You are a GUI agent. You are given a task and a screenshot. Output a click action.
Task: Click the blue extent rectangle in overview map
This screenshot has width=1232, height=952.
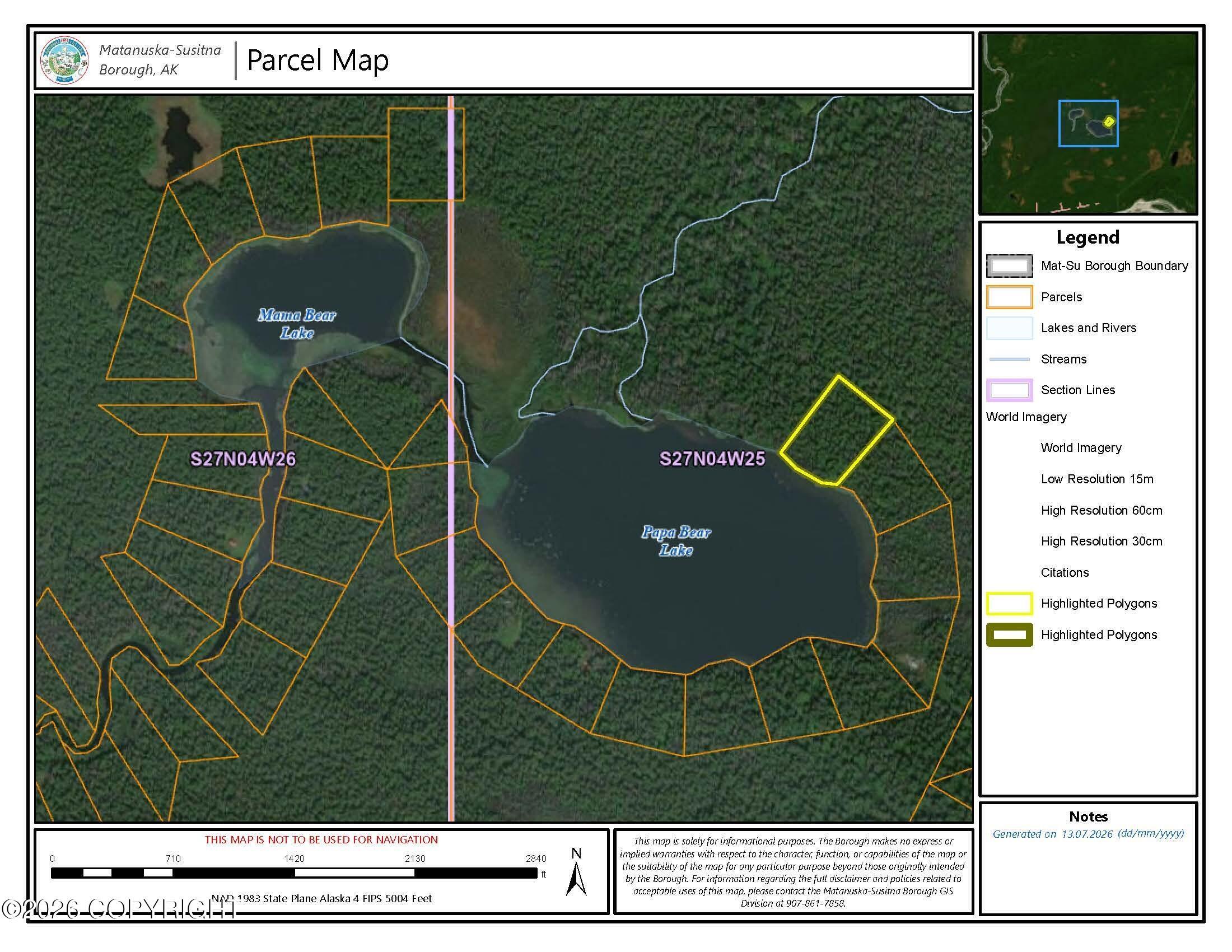(1088, 124)
